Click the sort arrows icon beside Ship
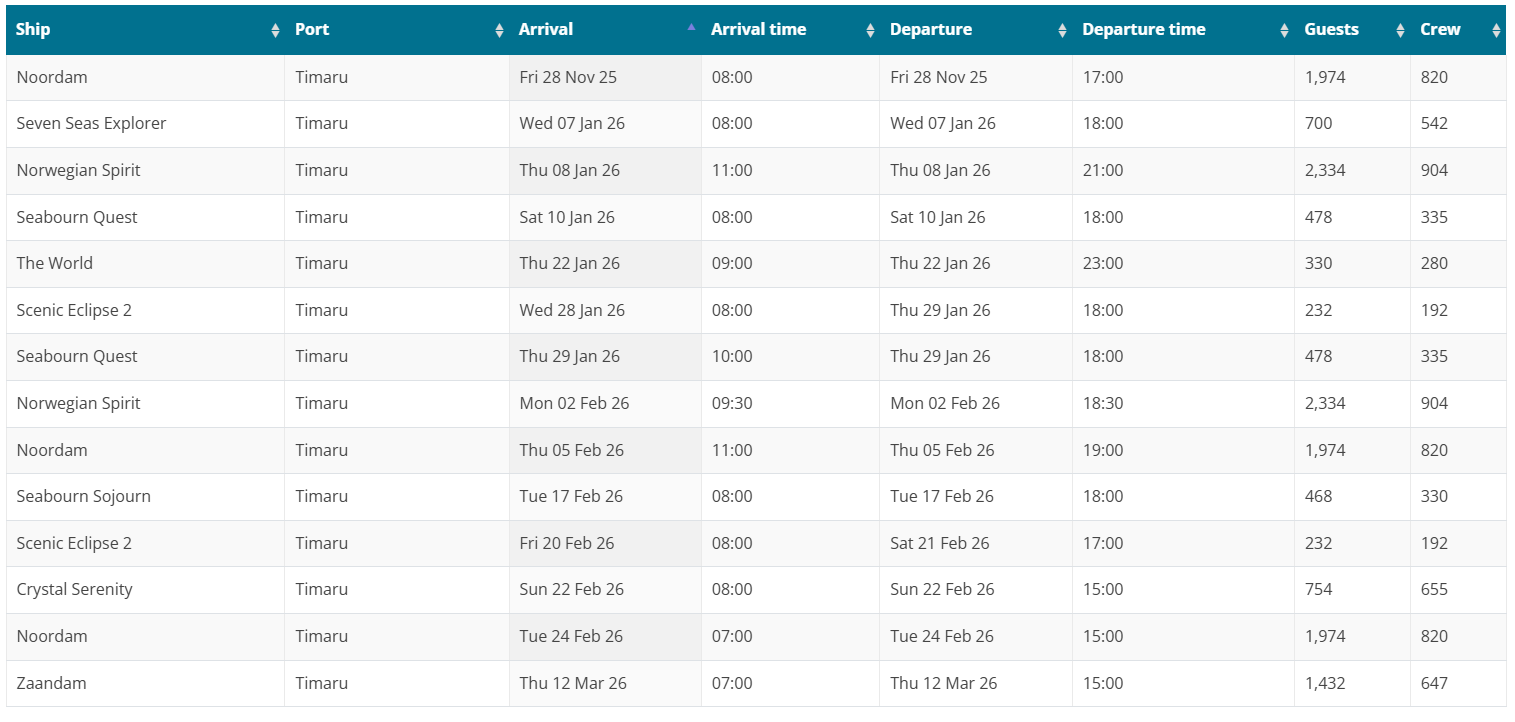The image size is (1515, 722). [275, 31]
